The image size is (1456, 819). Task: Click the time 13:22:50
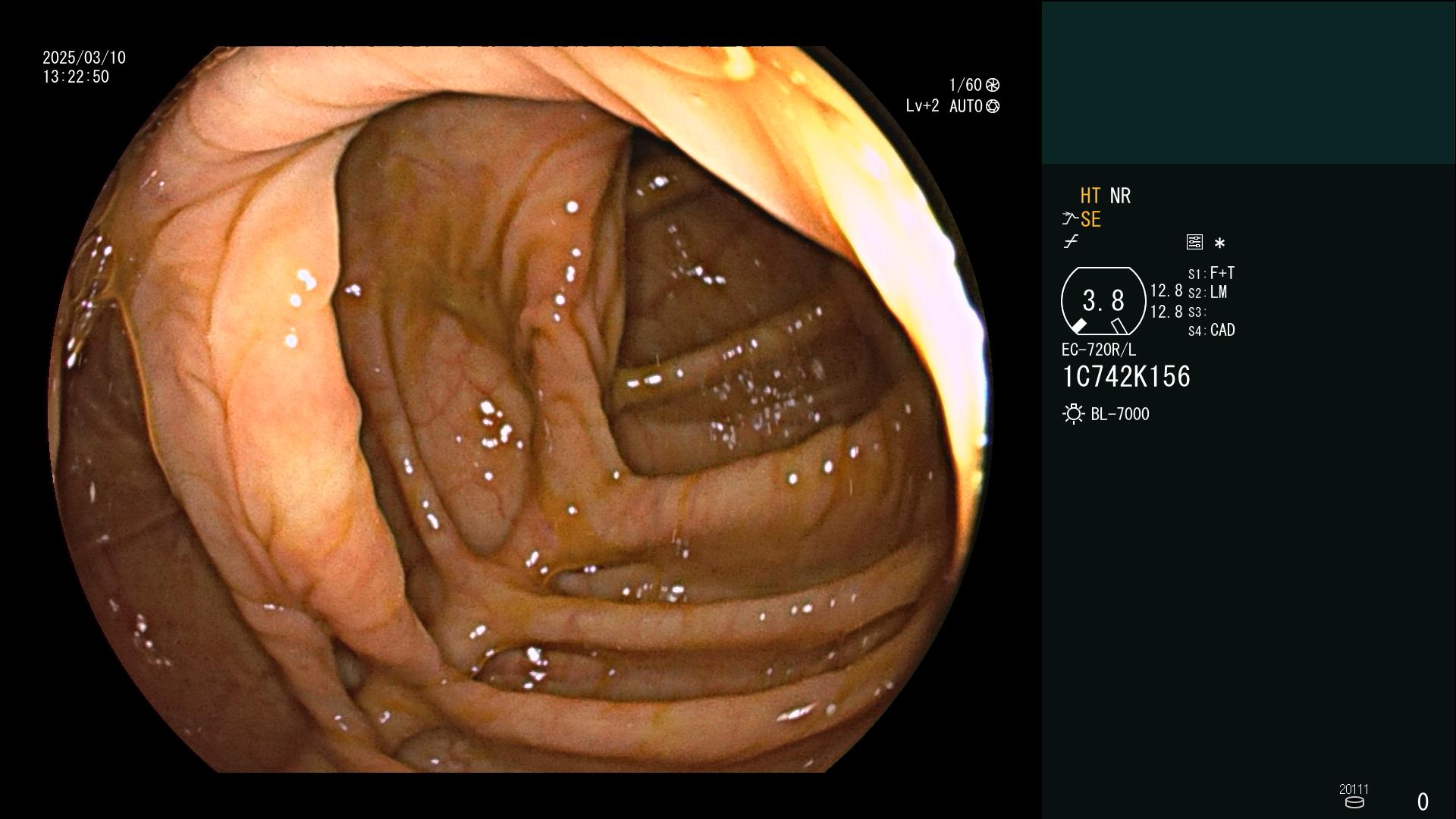click(x=76, y=77)
